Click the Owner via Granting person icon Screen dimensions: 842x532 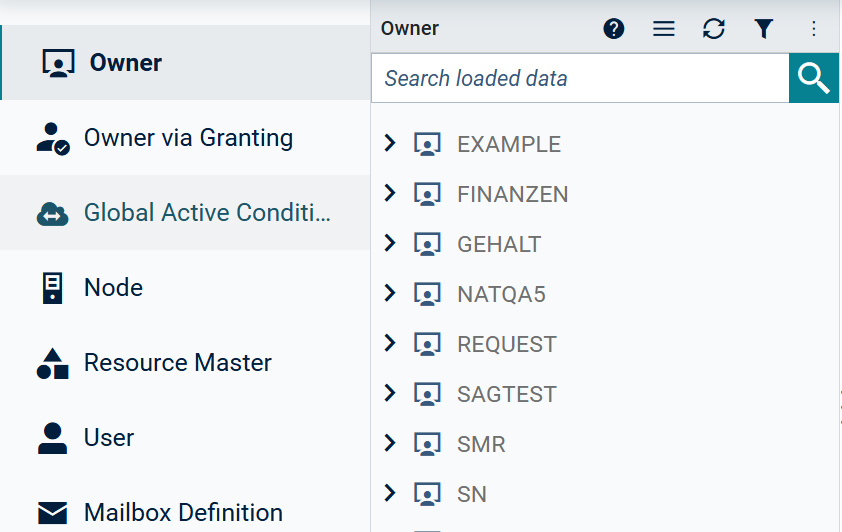(53, 139)
